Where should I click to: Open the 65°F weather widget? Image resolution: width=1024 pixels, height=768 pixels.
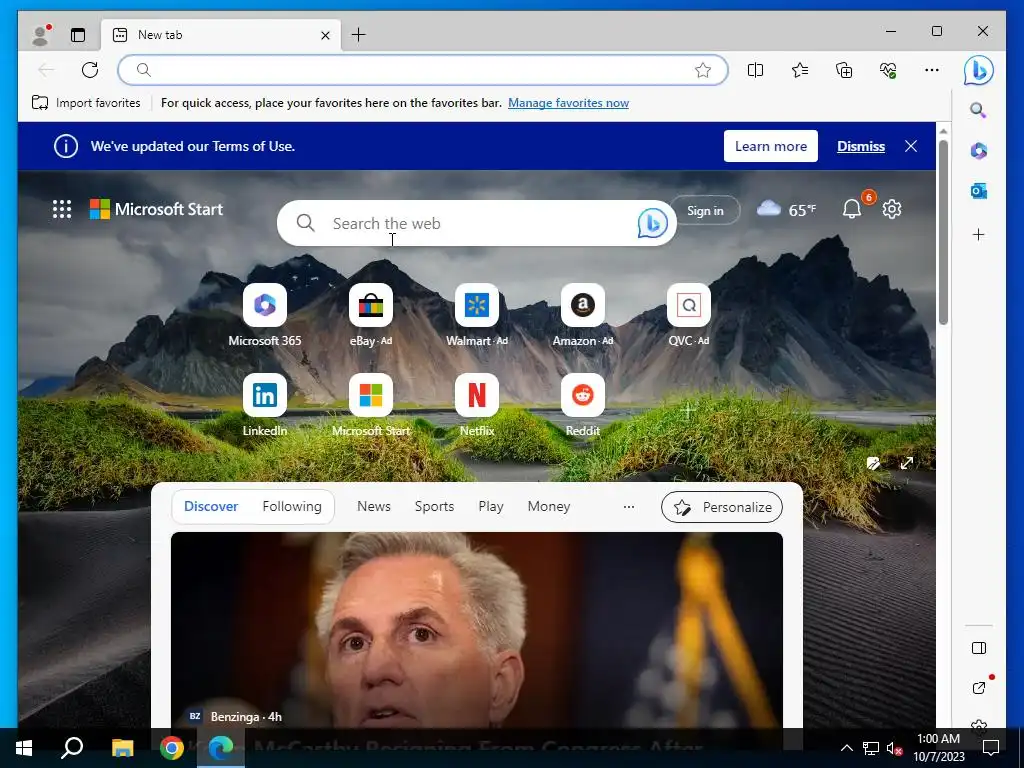786,210
